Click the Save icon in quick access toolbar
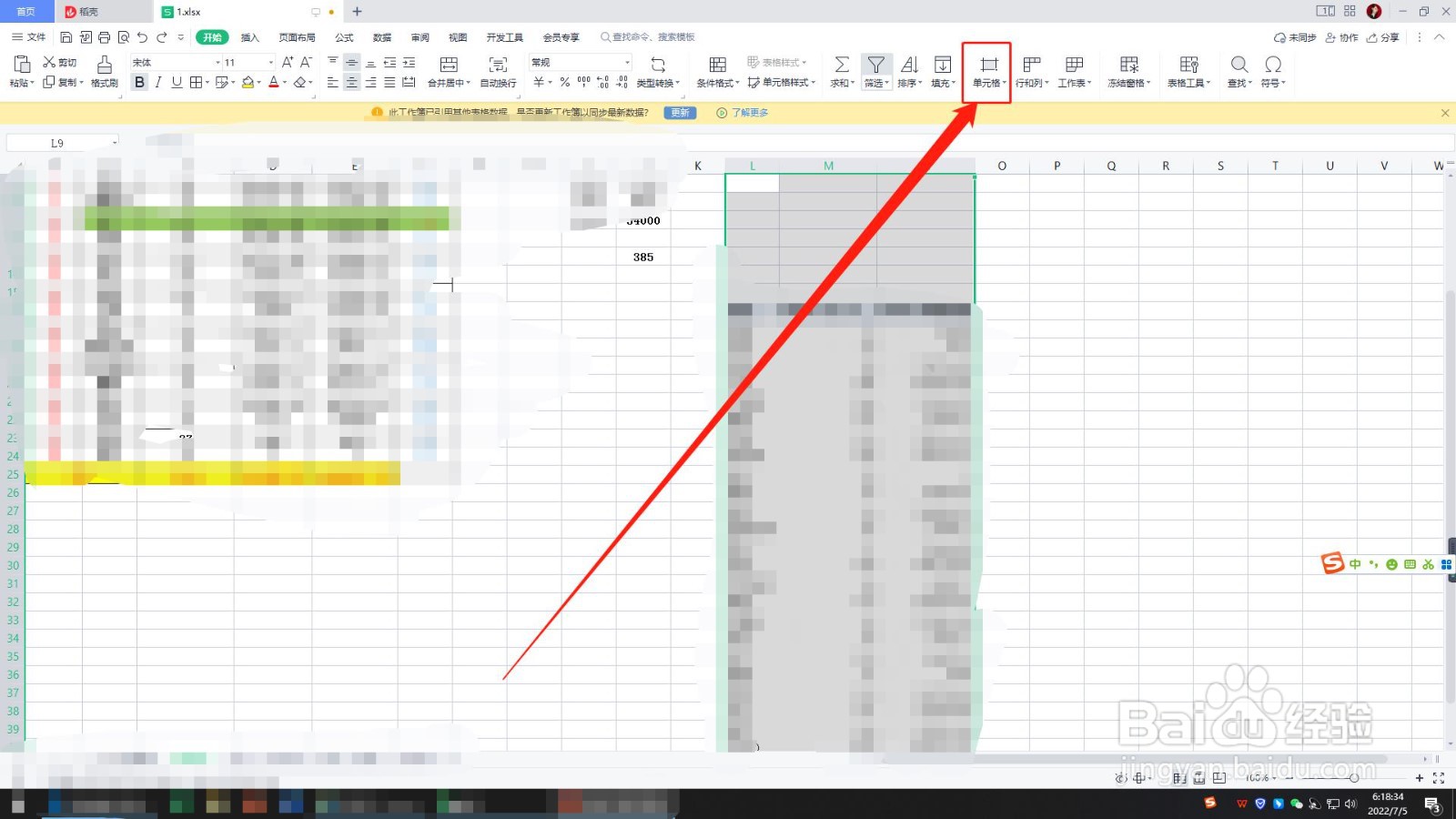Screen dimensions: 1456x819 tap(66, 37)
